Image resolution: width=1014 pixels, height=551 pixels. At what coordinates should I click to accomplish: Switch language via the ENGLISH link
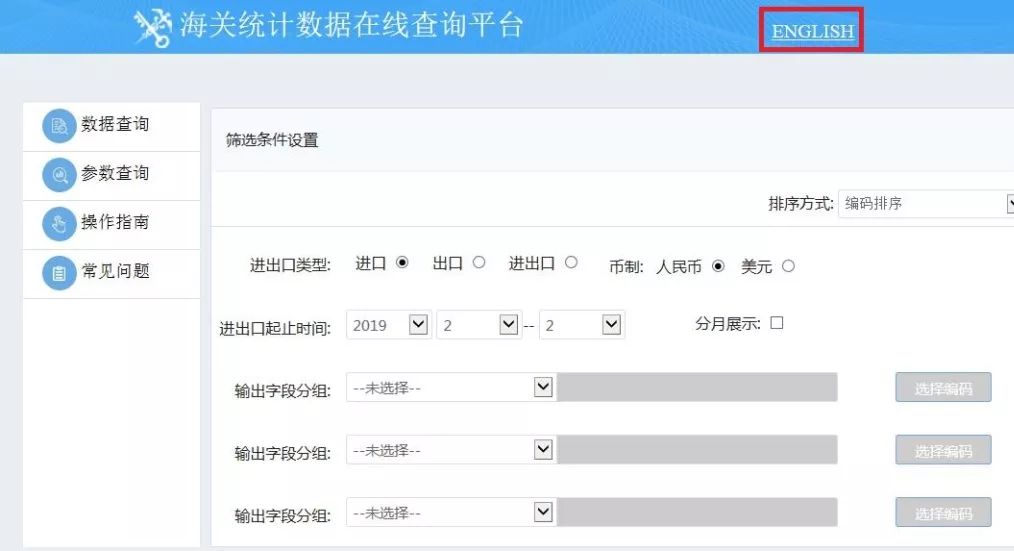click(812, 31)
